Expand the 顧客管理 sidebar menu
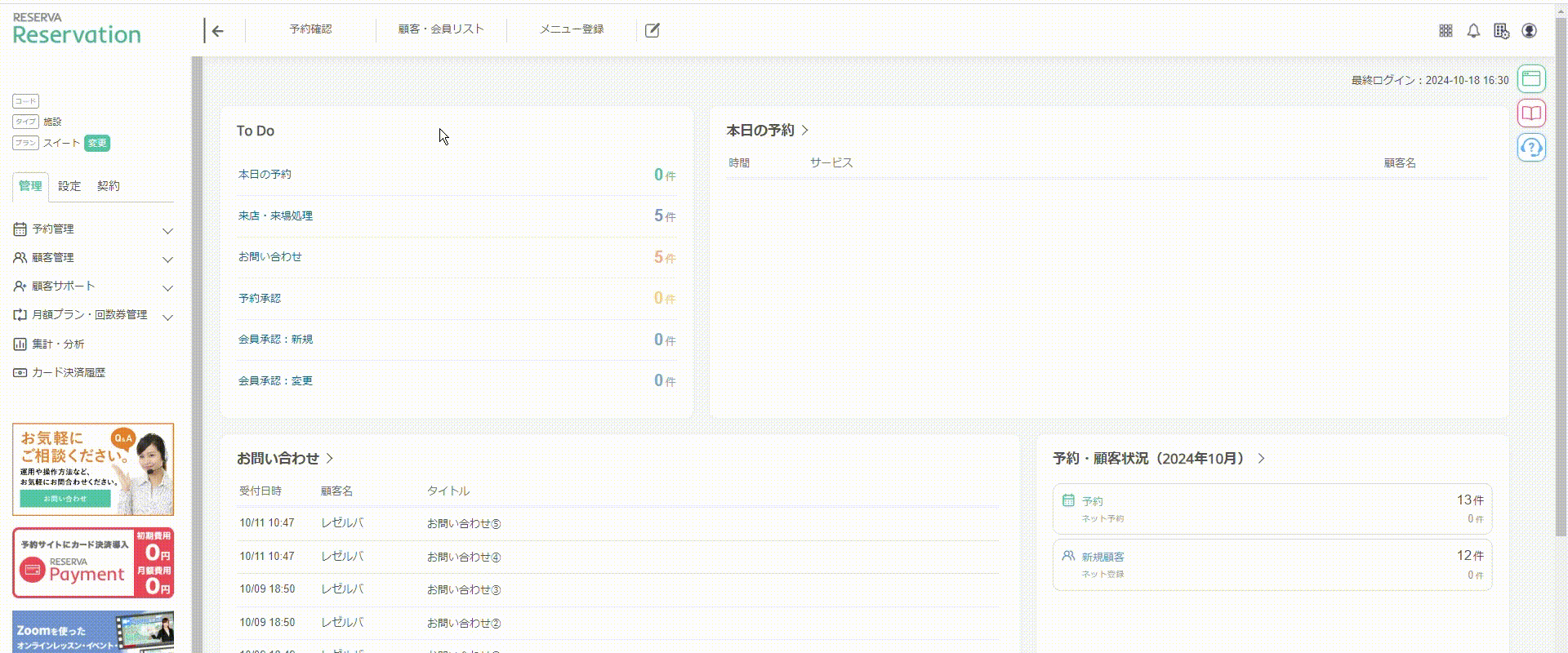This screenshot has height=653, width=1568. 93,258
